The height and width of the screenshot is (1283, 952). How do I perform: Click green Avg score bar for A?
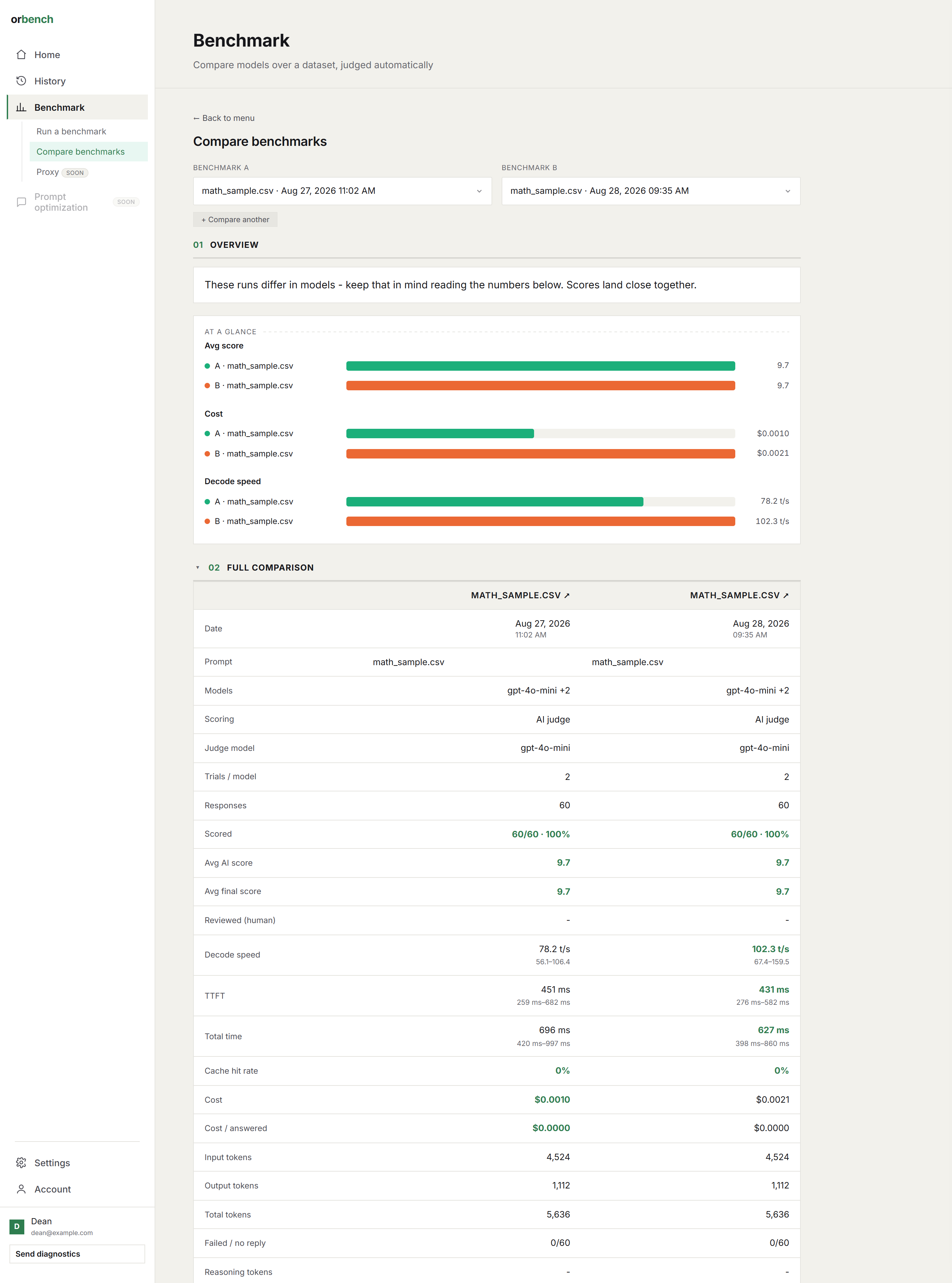(540, 366)
